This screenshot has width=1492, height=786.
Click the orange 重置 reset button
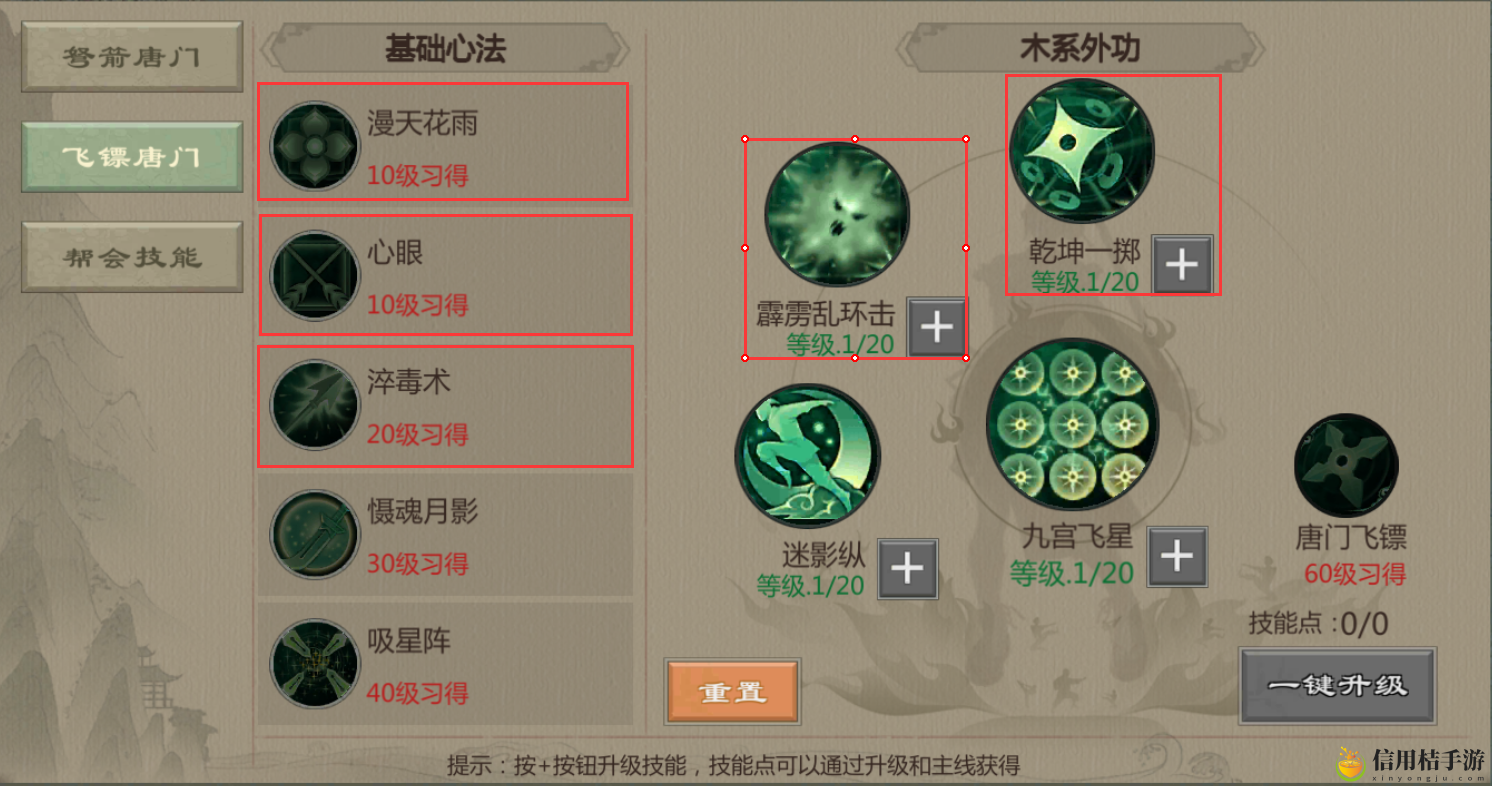tap(733, 691)
